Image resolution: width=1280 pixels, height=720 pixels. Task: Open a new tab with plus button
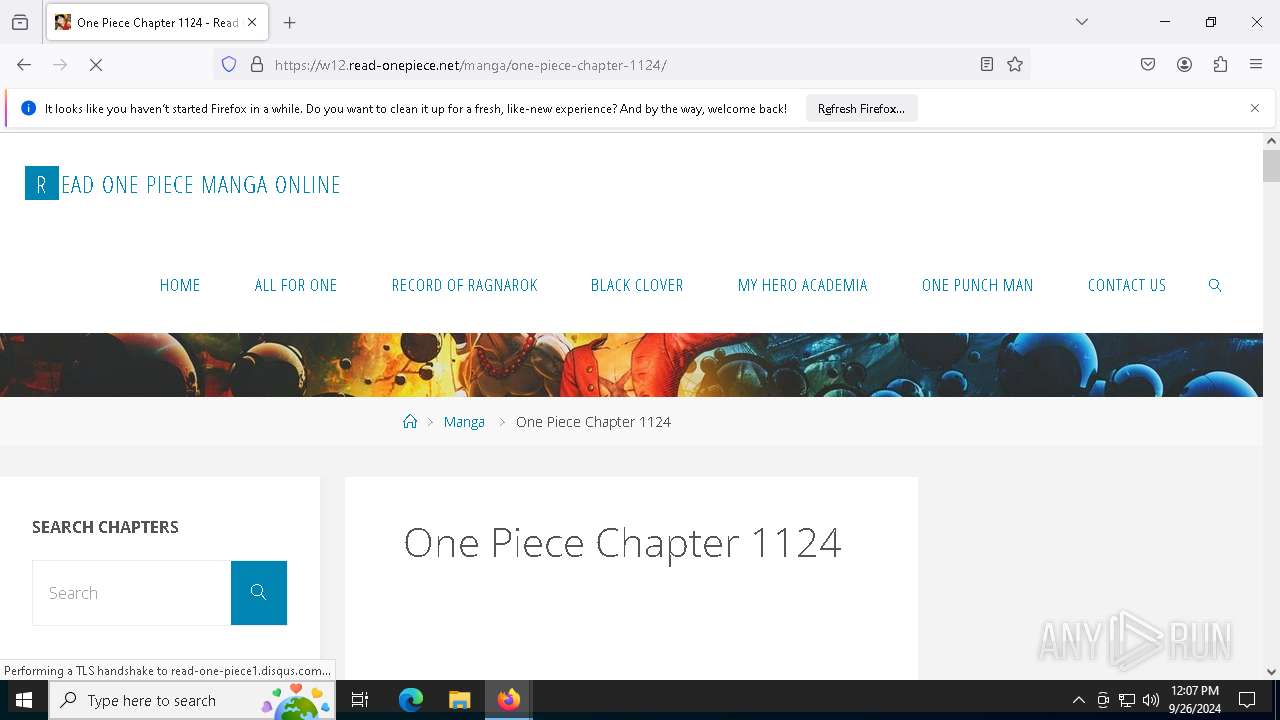click(x=290, y=22)
